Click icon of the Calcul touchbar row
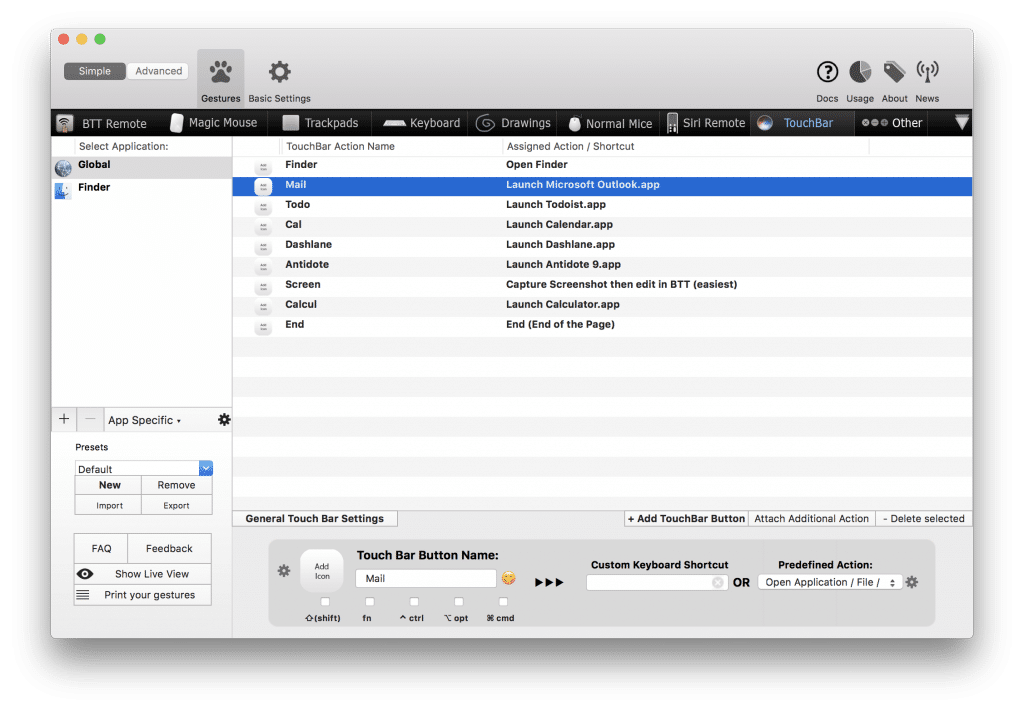Screen dimensions: 1024x711 click(263, 307)
